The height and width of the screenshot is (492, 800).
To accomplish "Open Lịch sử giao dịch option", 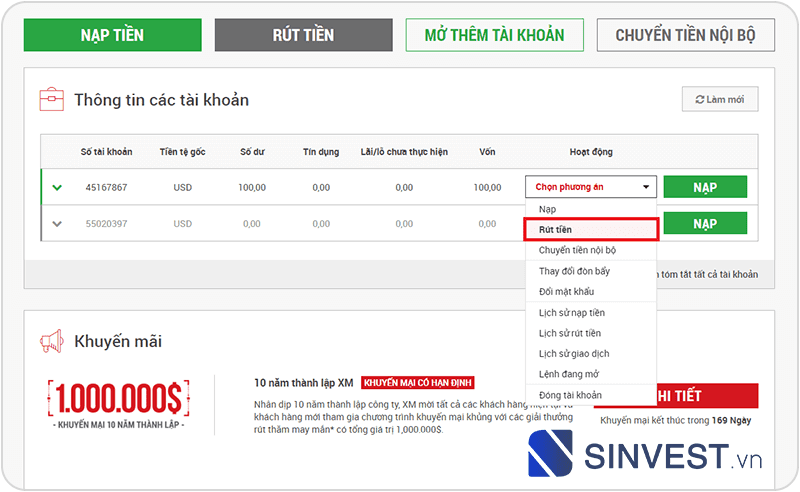I will click(591, 354).
